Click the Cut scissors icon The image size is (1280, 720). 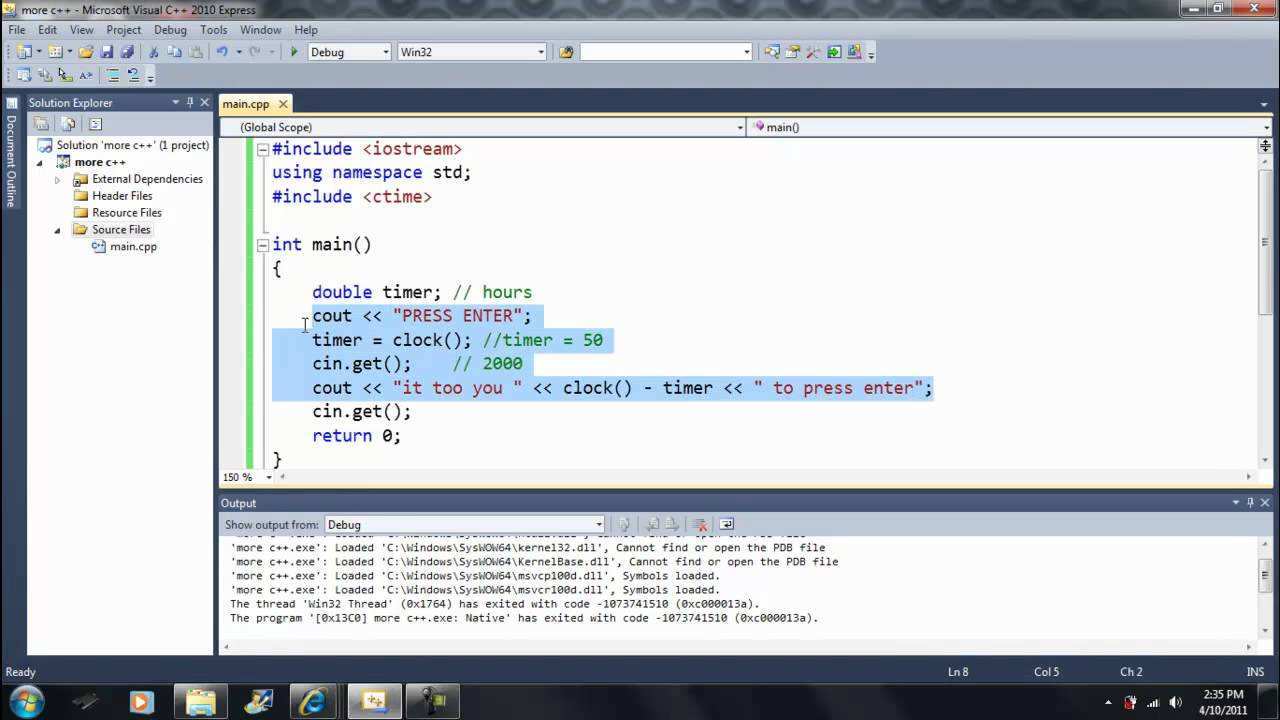pos(154,52)
